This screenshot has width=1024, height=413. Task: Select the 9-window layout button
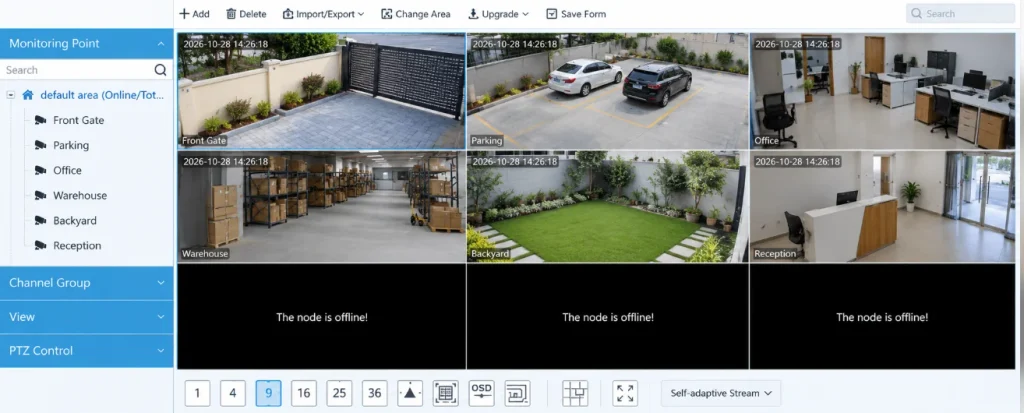pyautogui.click(x=268, y=393)
